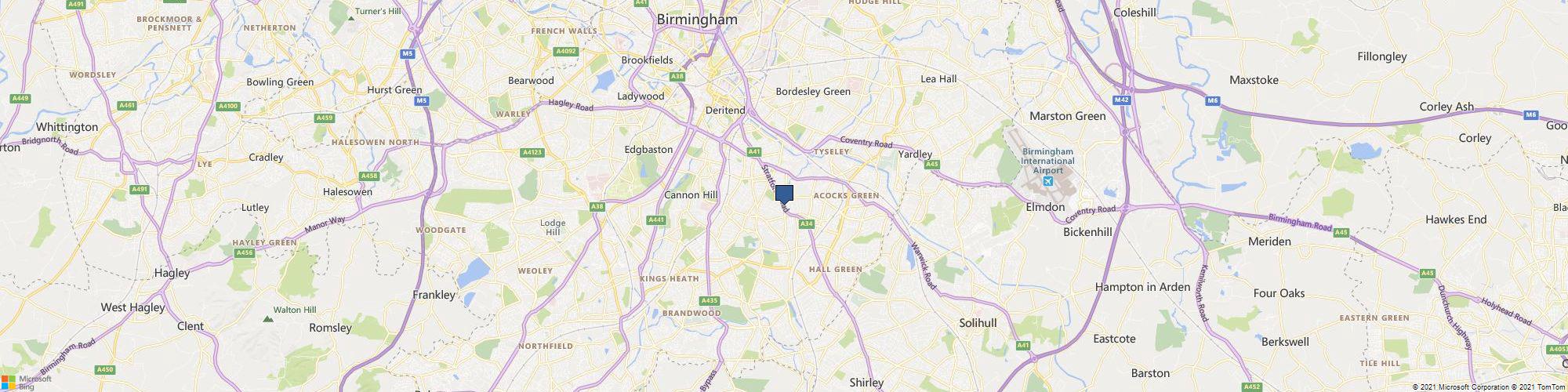This screenshot has width=1568, height=392.
Task: Click the A435 road shield near Brandwood
Action: (709, 300)
